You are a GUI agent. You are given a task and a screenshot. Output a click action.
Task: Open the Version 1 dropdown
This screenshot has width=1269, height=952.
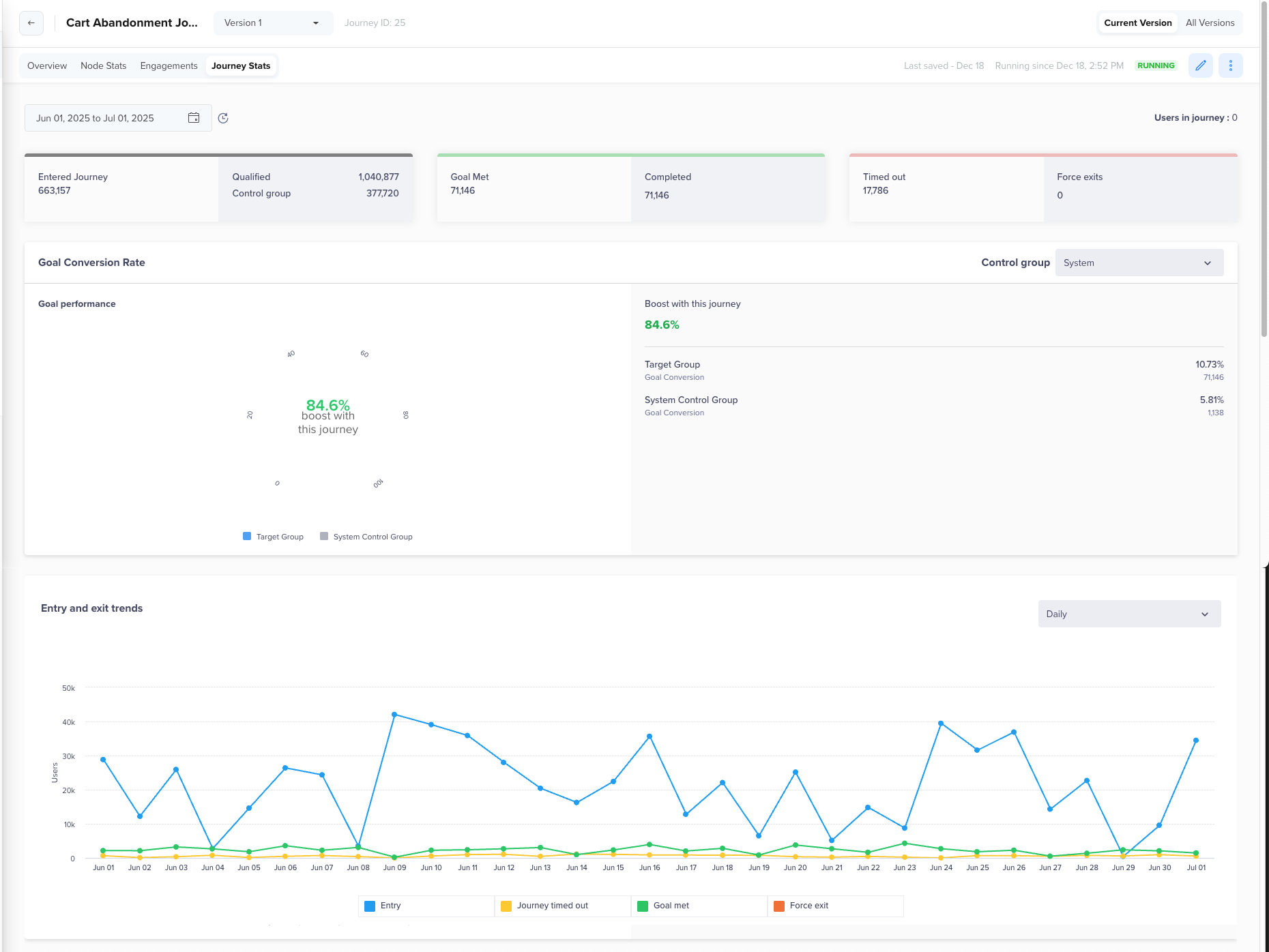coord(273,23)
